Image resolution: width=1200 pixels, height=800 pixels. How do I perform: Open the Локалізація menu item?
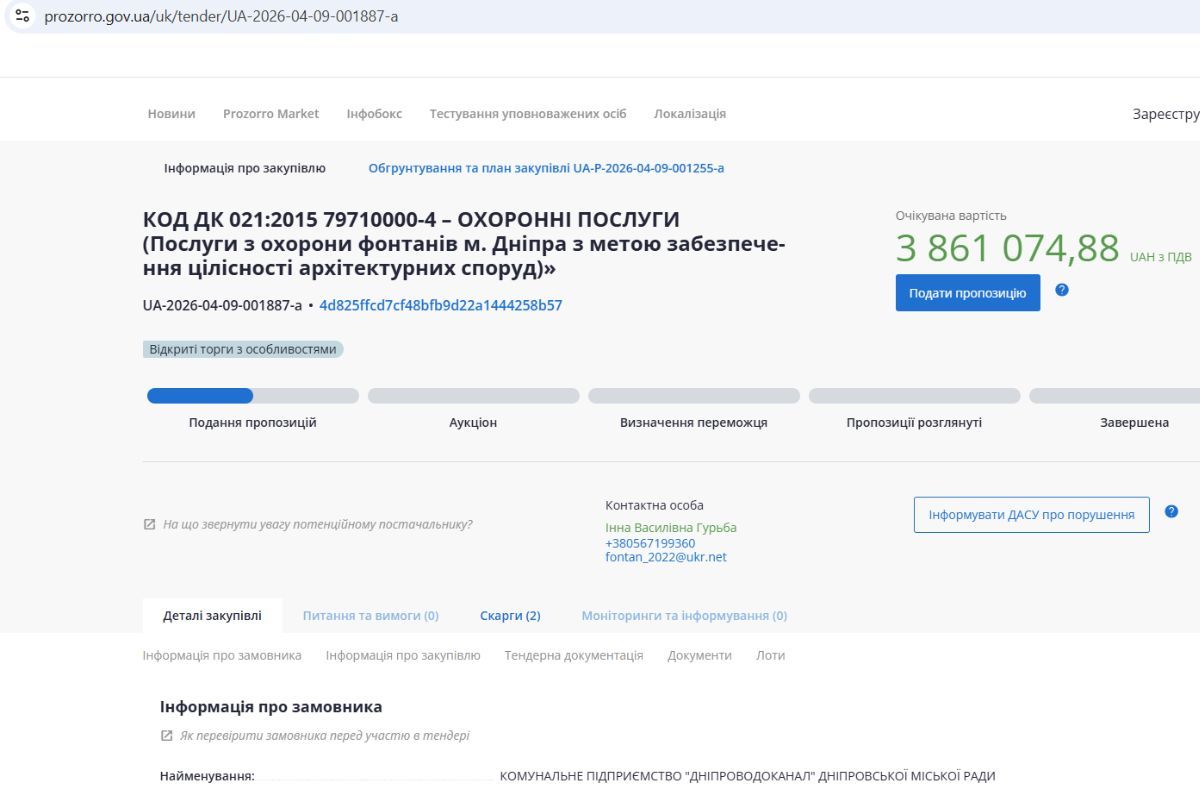pos(690,113)
